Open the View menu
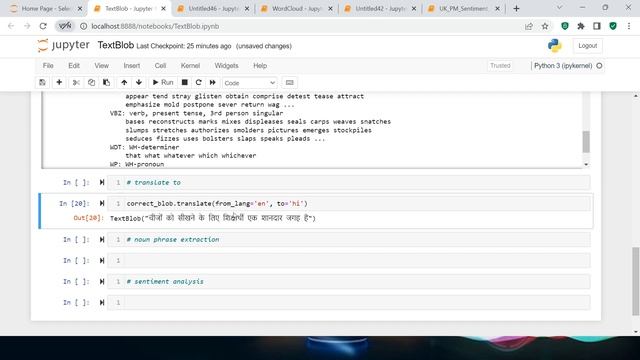 pos(102,66)
